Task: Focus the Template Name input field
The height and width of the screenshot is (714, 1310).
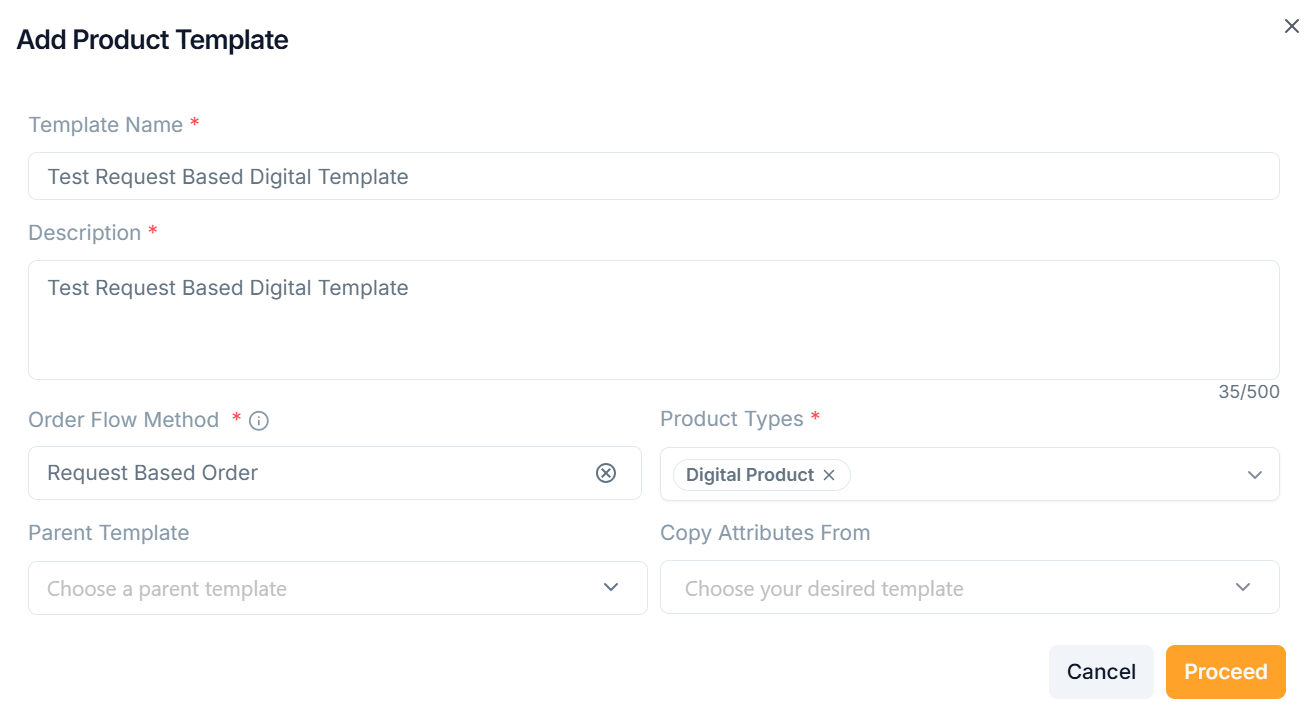Action: 653,177
